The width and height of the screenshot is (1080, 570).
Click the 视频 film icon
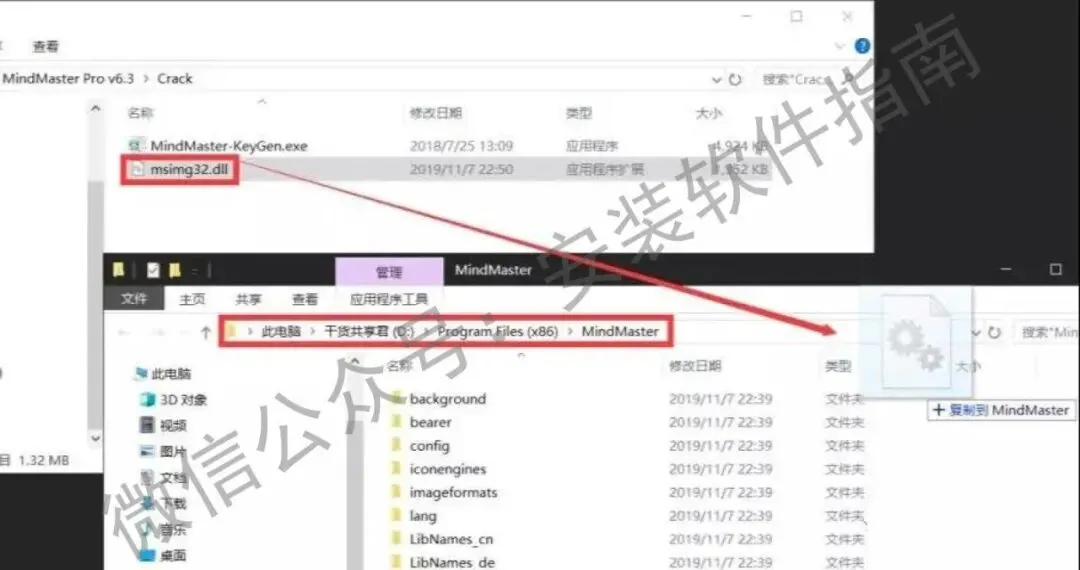pos(147,425)
